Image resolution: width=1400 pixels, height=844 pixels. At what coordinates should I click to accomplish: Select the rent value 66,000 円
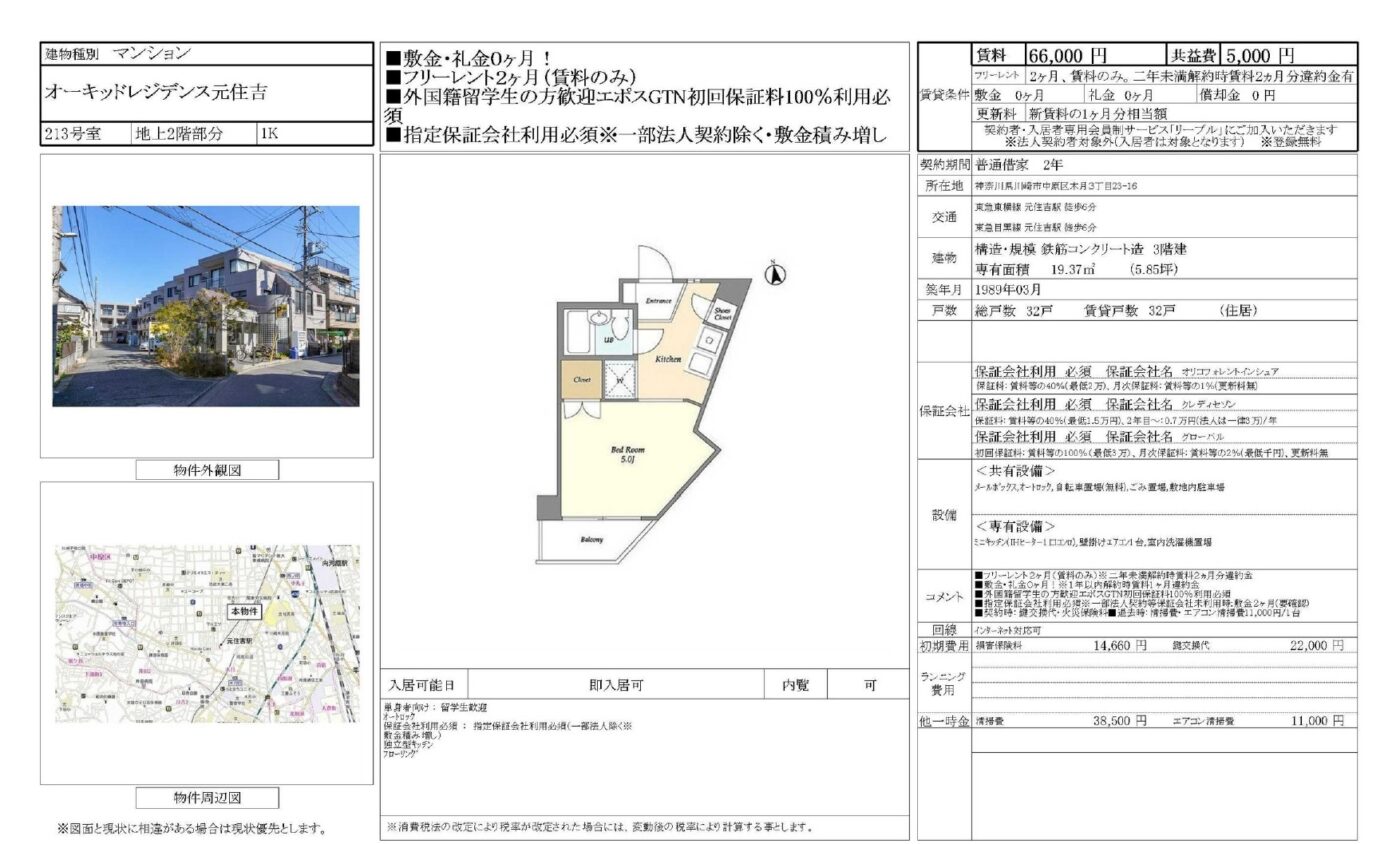pyautogui.click(x=1070, y=55)
